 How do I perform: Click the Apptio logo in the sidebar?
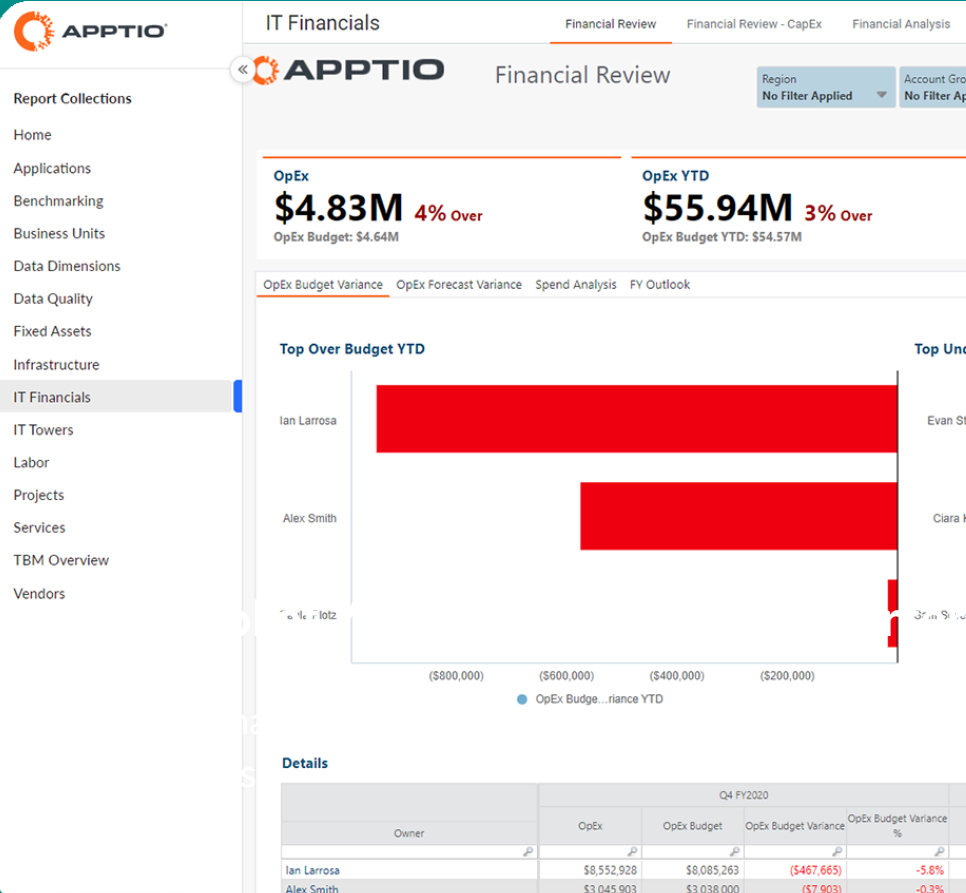(91, 31)
